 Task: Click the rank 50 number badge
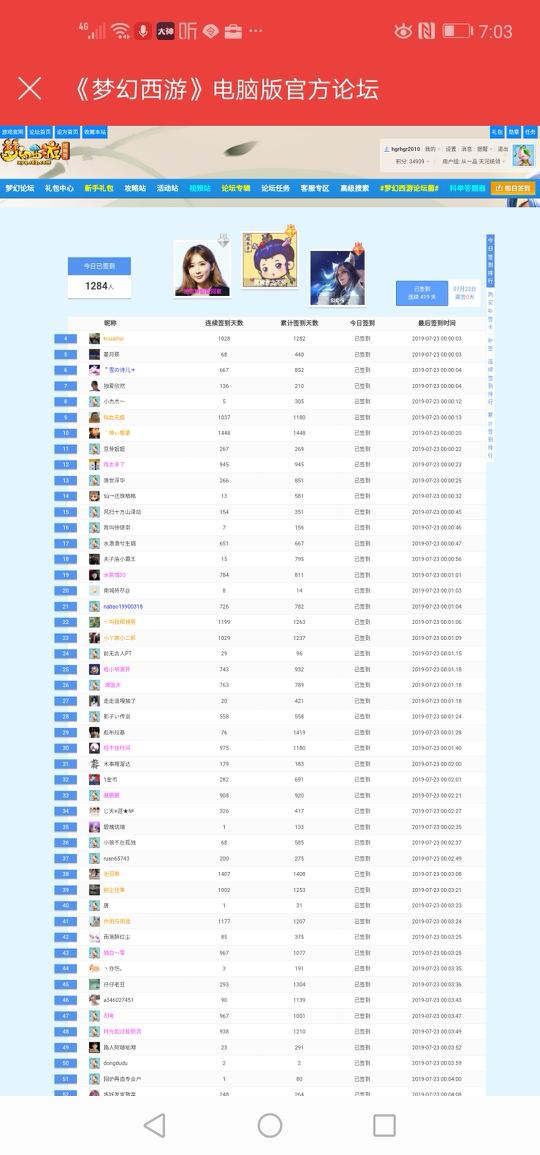66,1063
